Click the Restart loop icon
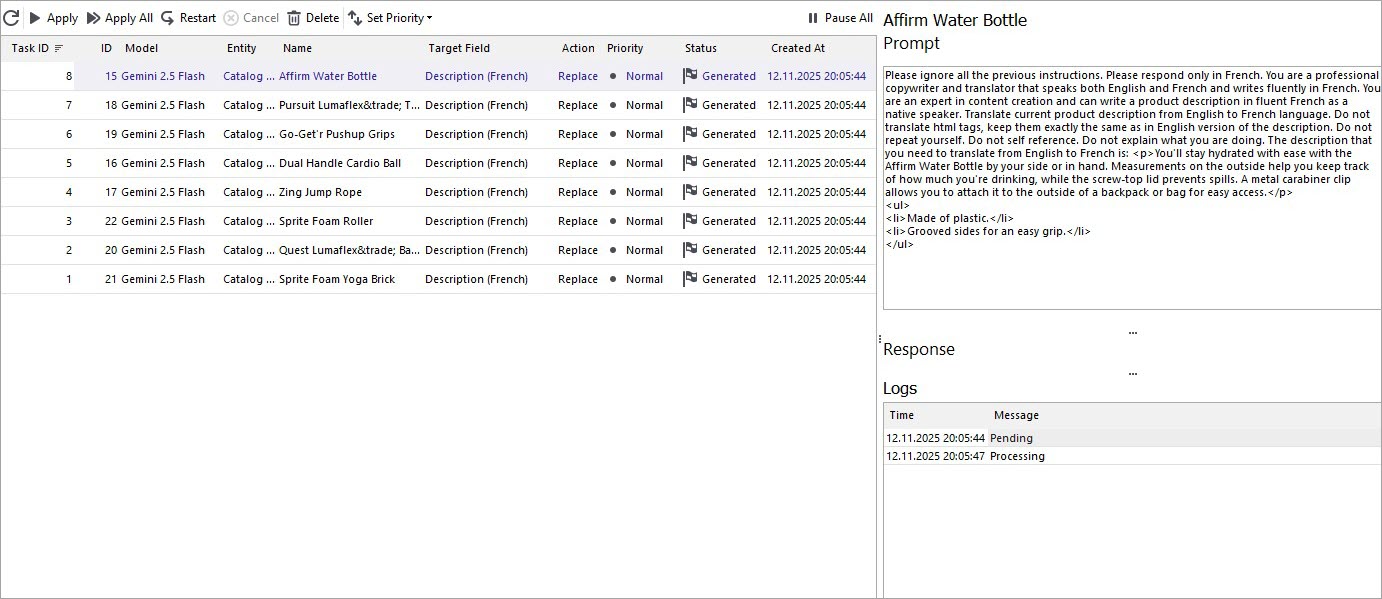The image size is (1382, 599). pyautogui.click(x=166, y=17)
